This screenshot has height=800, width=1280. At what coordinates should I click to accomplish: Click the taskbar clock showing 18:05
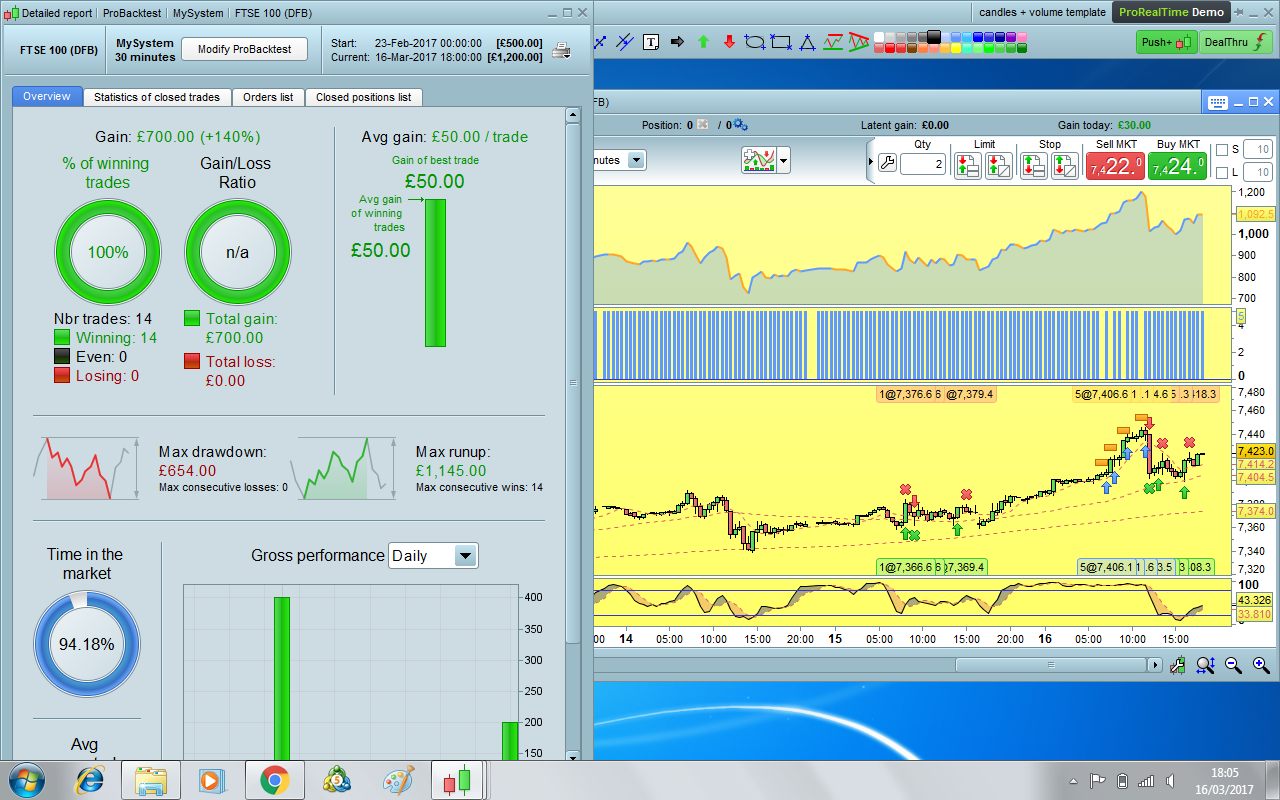pos(1224,772)
